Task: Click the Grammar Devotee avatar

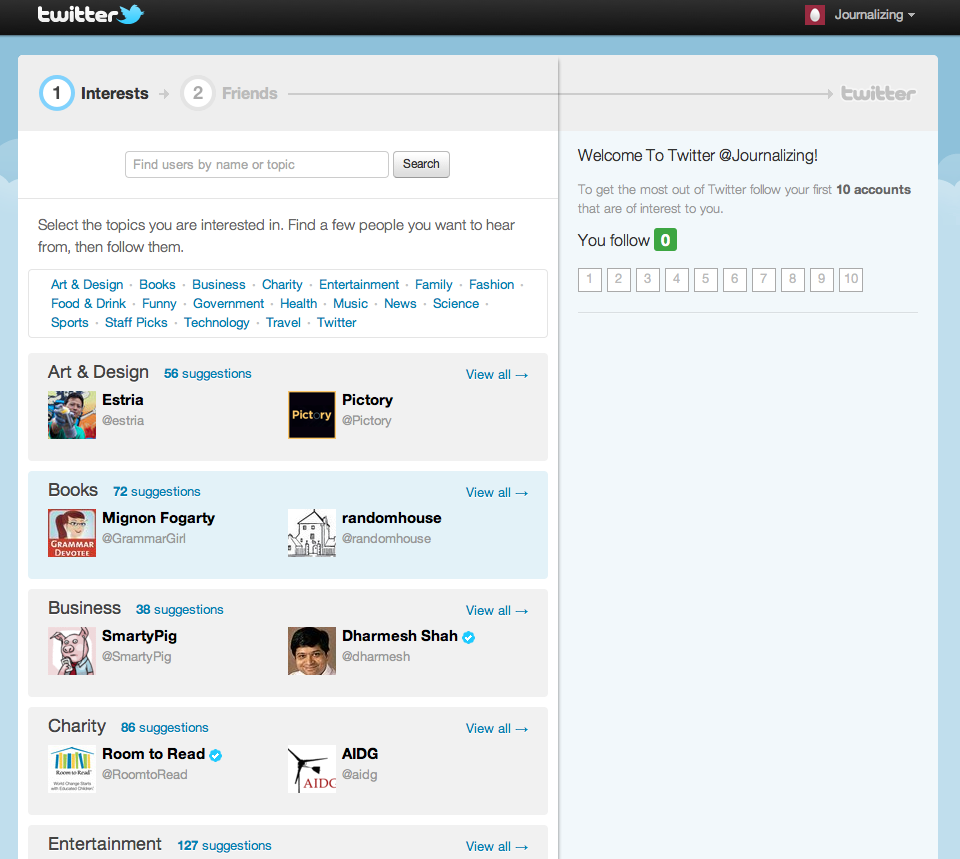Action: (72, 533)
